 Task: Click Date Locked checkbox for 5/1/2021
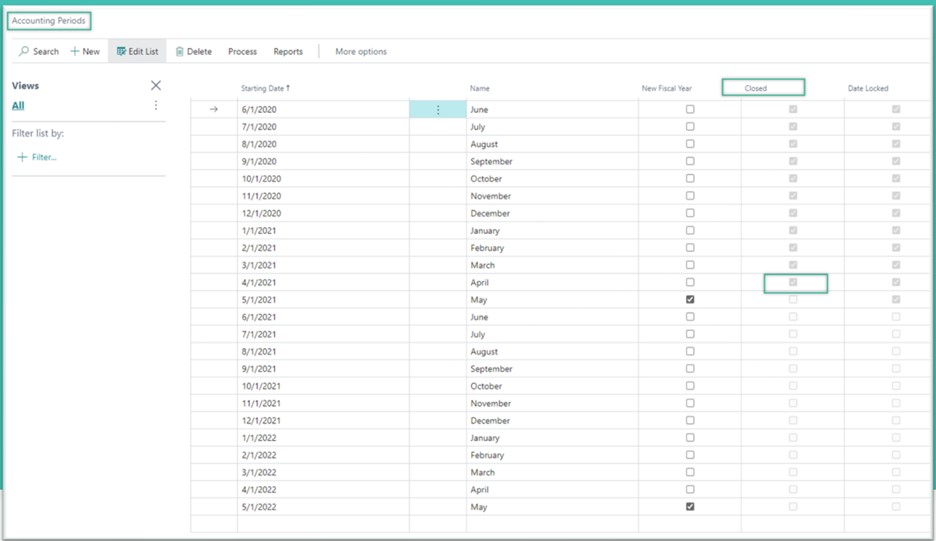(x=896, y=299)
